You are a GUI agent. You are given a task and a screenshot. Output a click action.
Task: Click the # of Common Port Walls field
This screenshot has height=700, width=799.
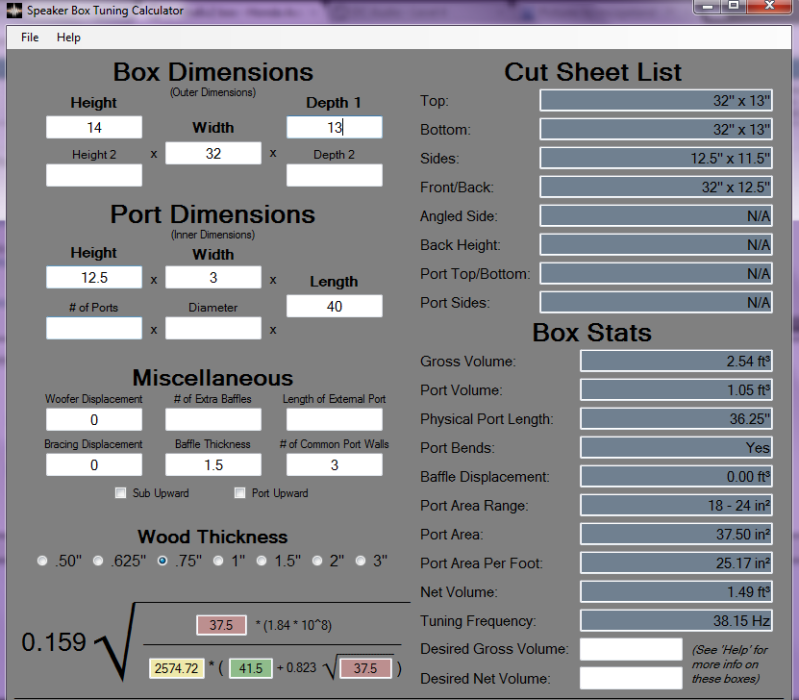(334, 465)
